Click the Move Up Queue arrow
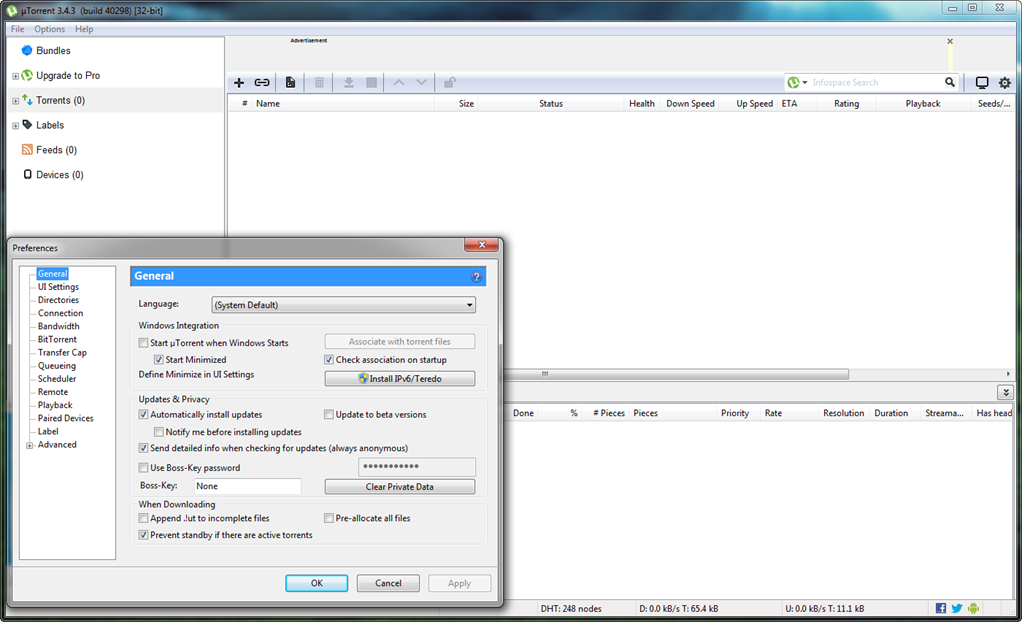The height and width of the screenshot is (622, 1022). point(399,83)
